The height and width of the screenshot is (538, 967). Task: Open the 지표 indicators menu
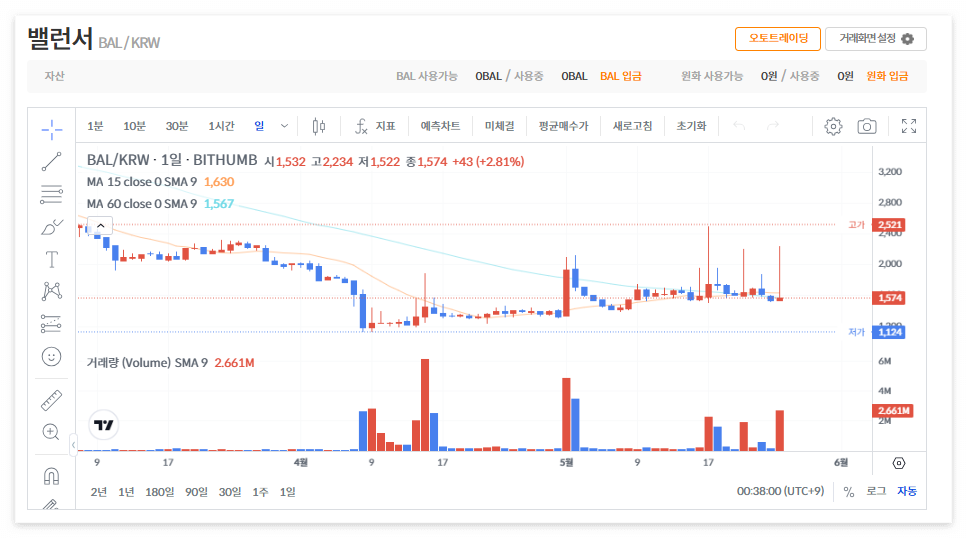coord(375,126)
